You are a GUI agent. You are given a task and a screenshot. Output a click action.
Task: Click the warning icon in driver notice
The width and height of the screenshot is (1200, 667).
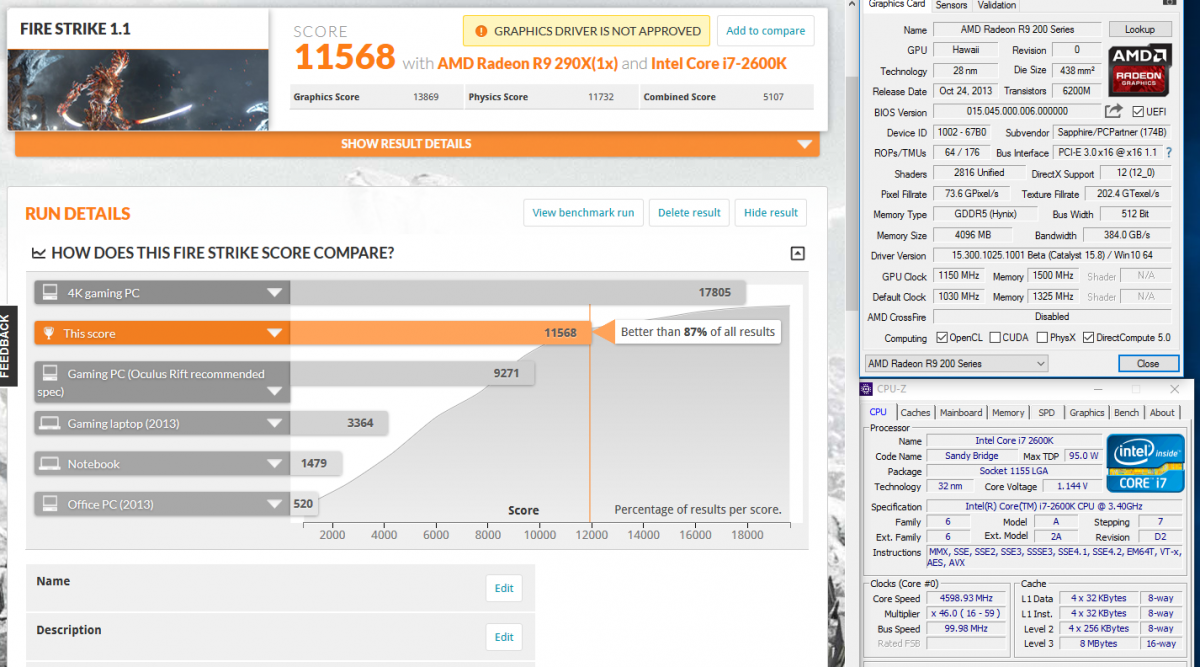coord(481,31)
